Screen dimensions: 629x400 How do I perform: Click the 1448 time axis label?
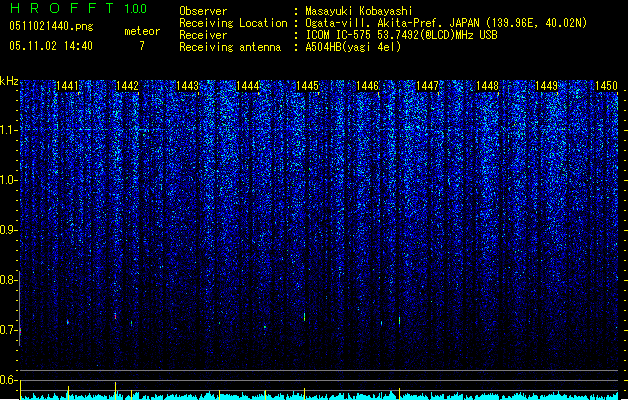coord(487,86)
